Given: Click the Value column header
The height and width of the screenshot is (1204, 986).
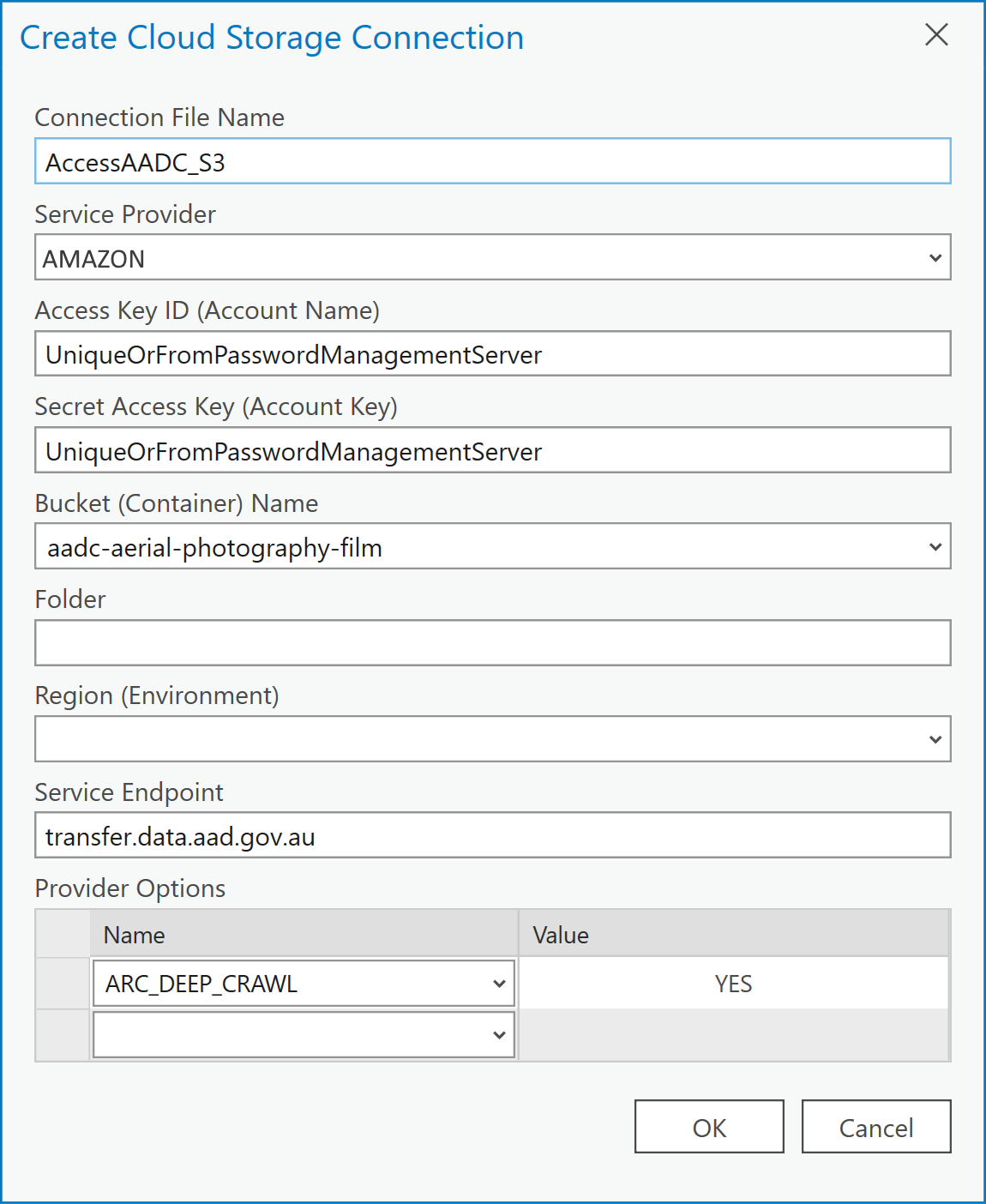Looking at the screenshot, I should (x=734, y=934).
